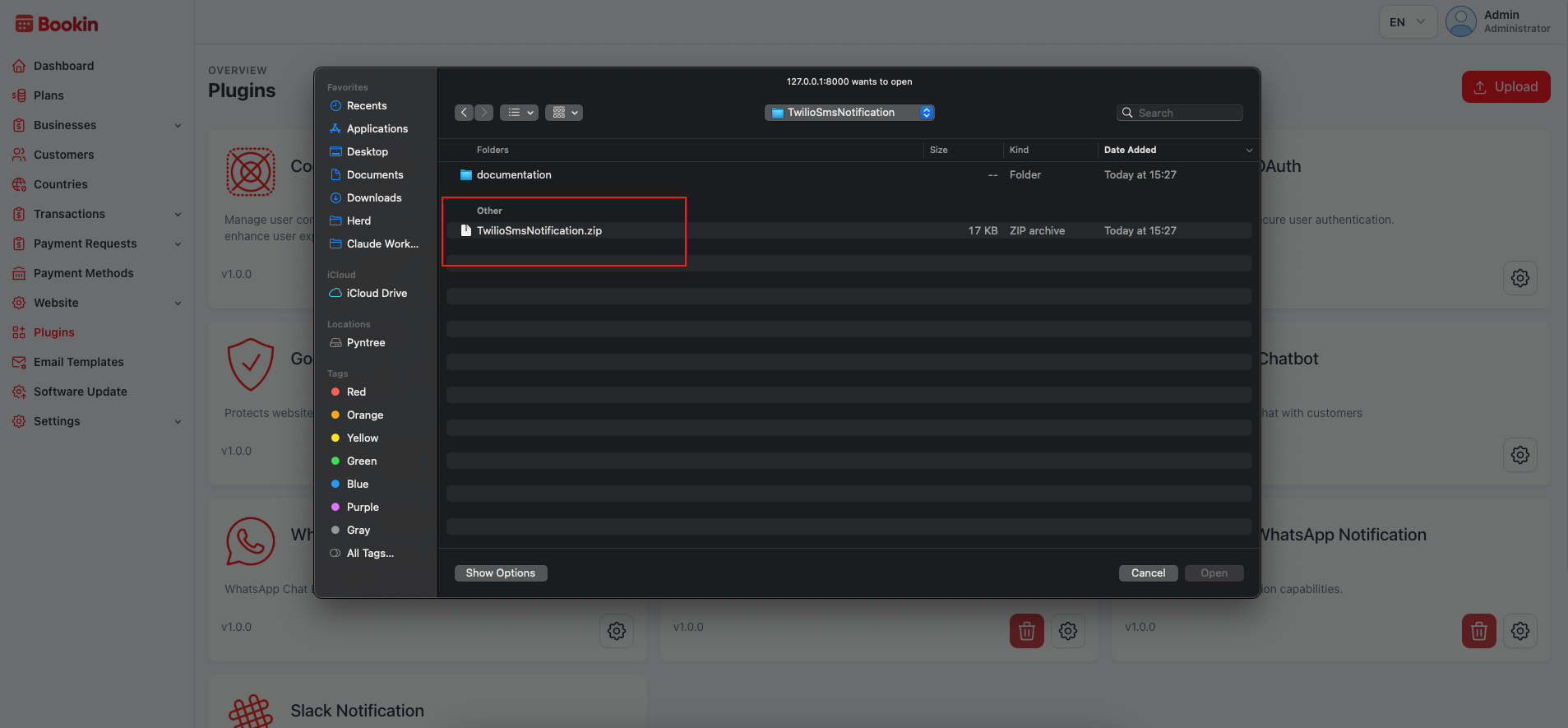Expand the Transactions menu chevron
The width and height of the screenshot is (1568, 728).
pyautogui.click(x=178, y=214)
